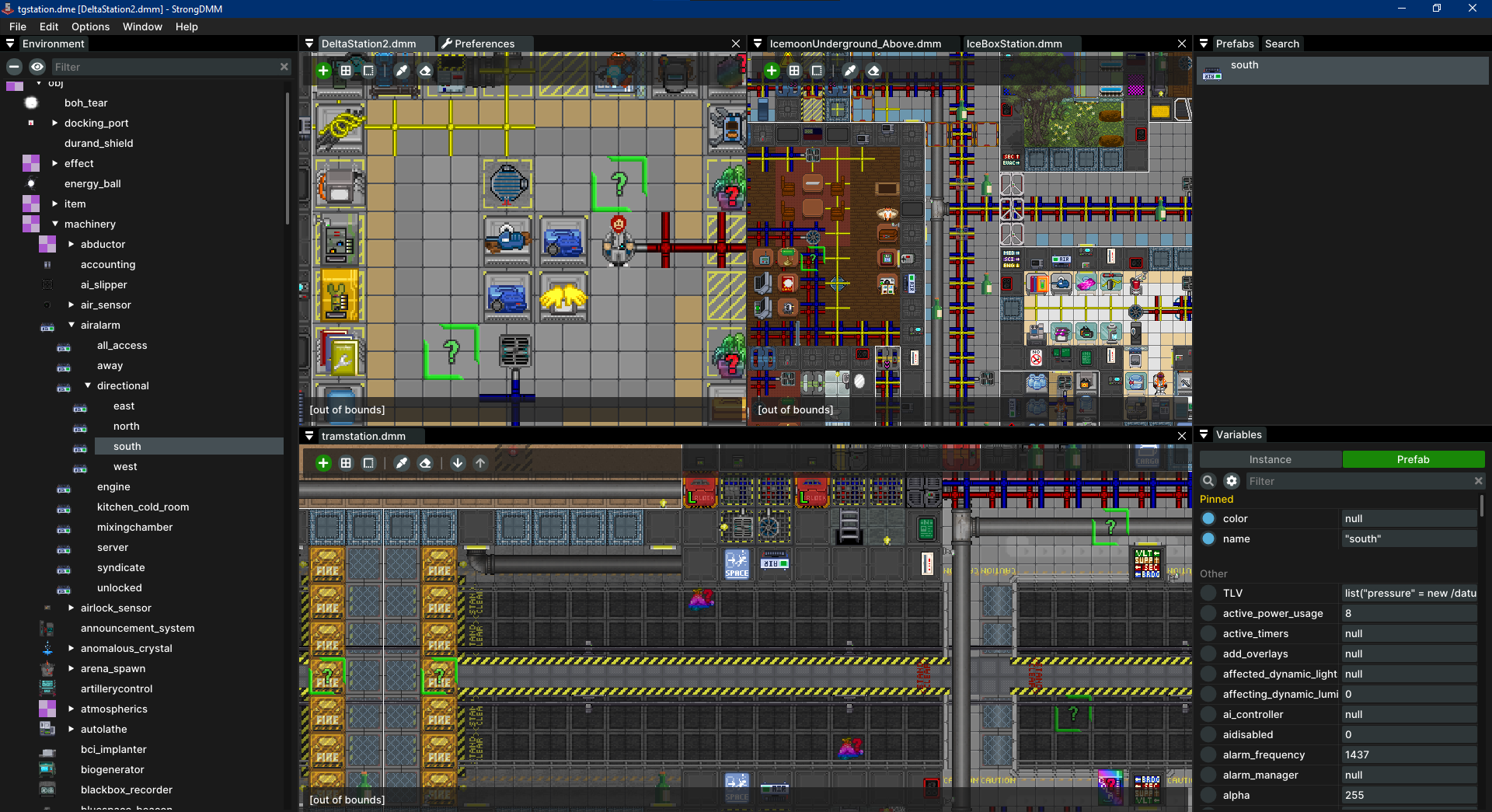The image size is (1492, 812).
Task: Click the add tool in IcemoonUnderground toolbar
Action: [x=772, y=71]
